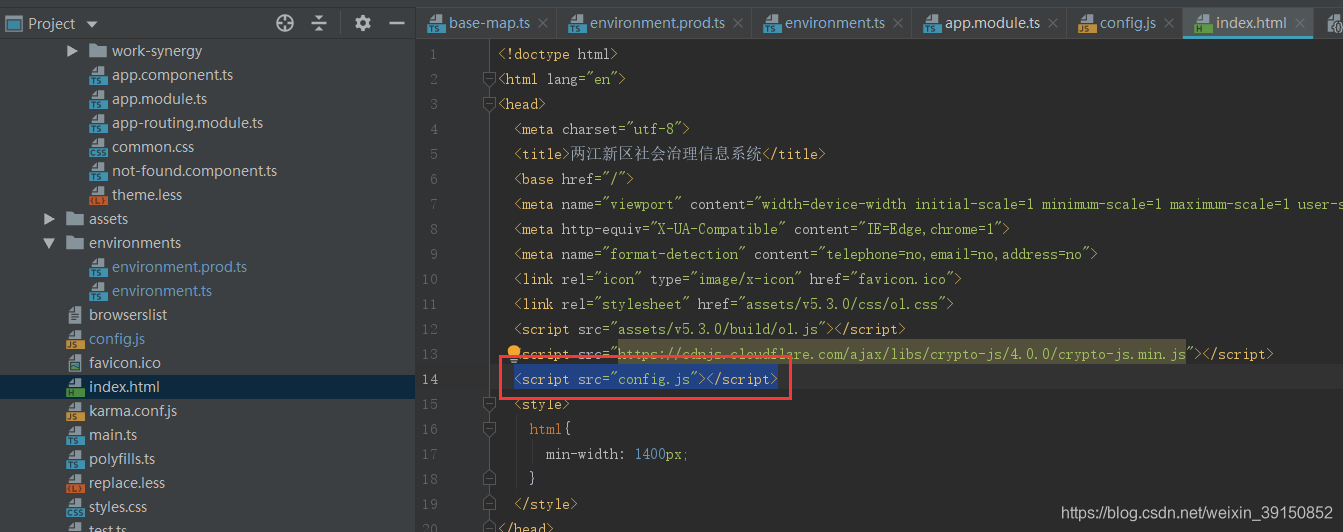
Task: Close the base-map.ts tab
Action: 543,24
